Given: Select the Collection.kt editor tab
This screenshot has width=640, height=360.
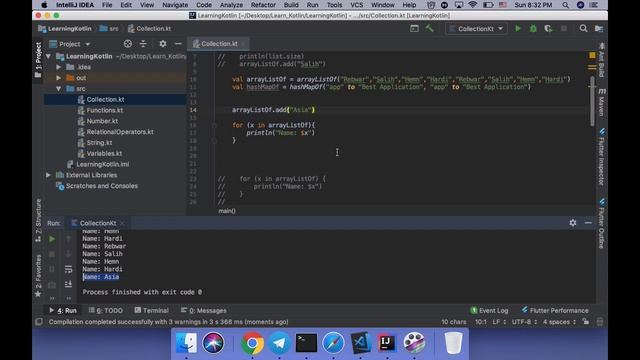Looking at the screenshot, I should point(218,44).
